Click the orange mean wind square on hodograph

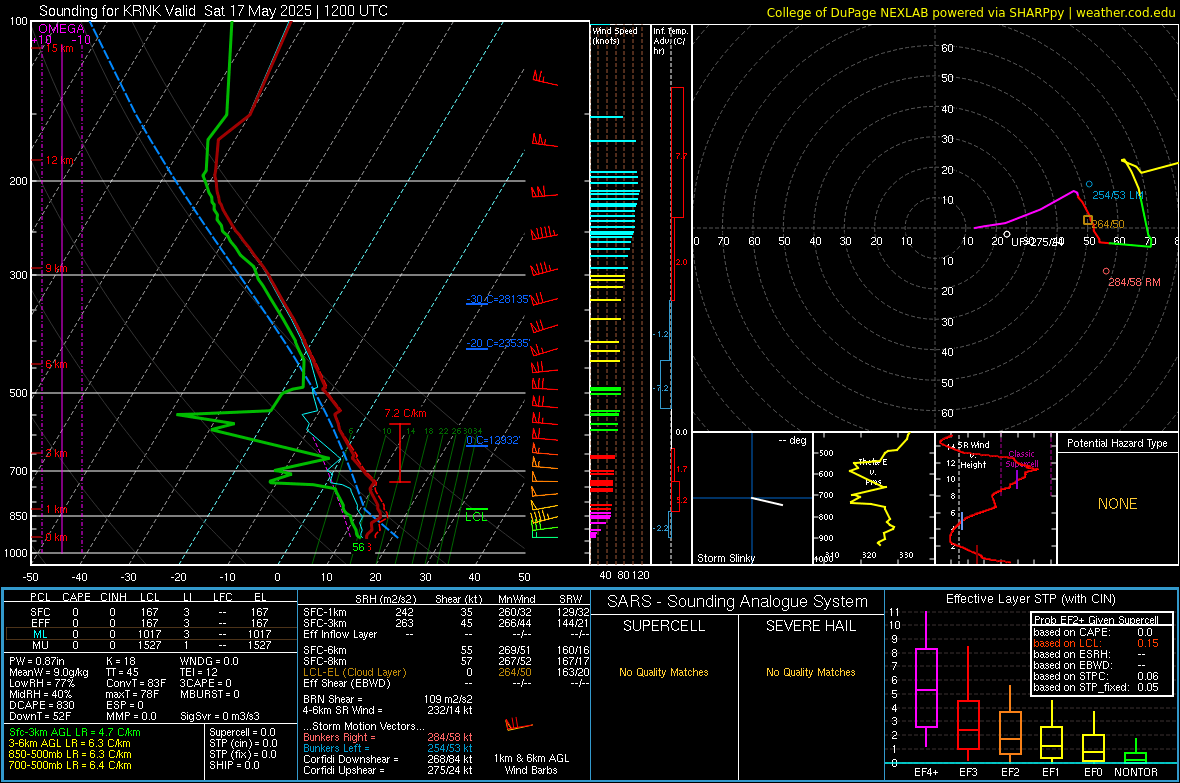point(1087,220)
